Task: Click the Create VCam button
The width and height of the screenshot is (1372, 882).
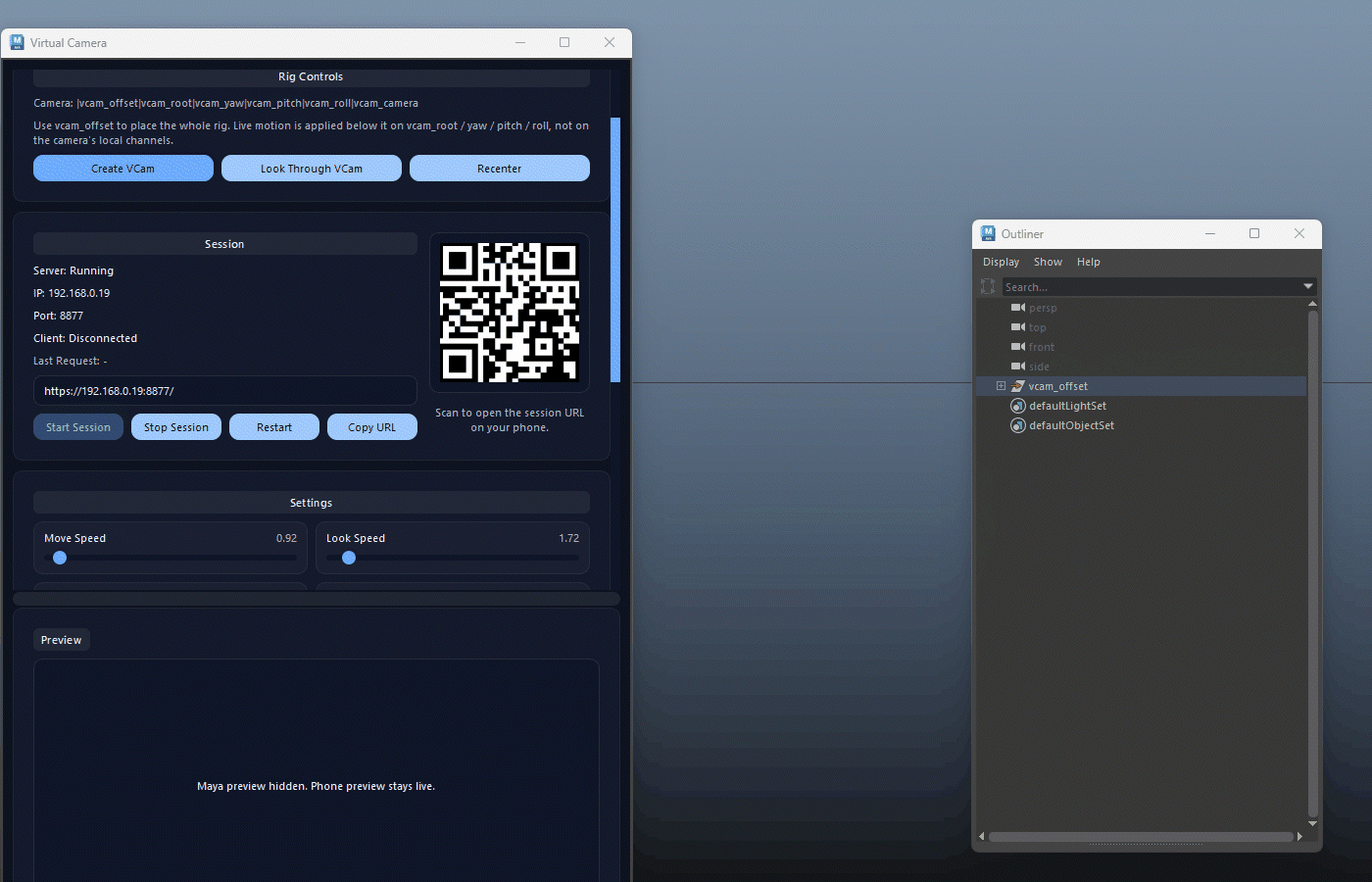Action: (123, 169)
